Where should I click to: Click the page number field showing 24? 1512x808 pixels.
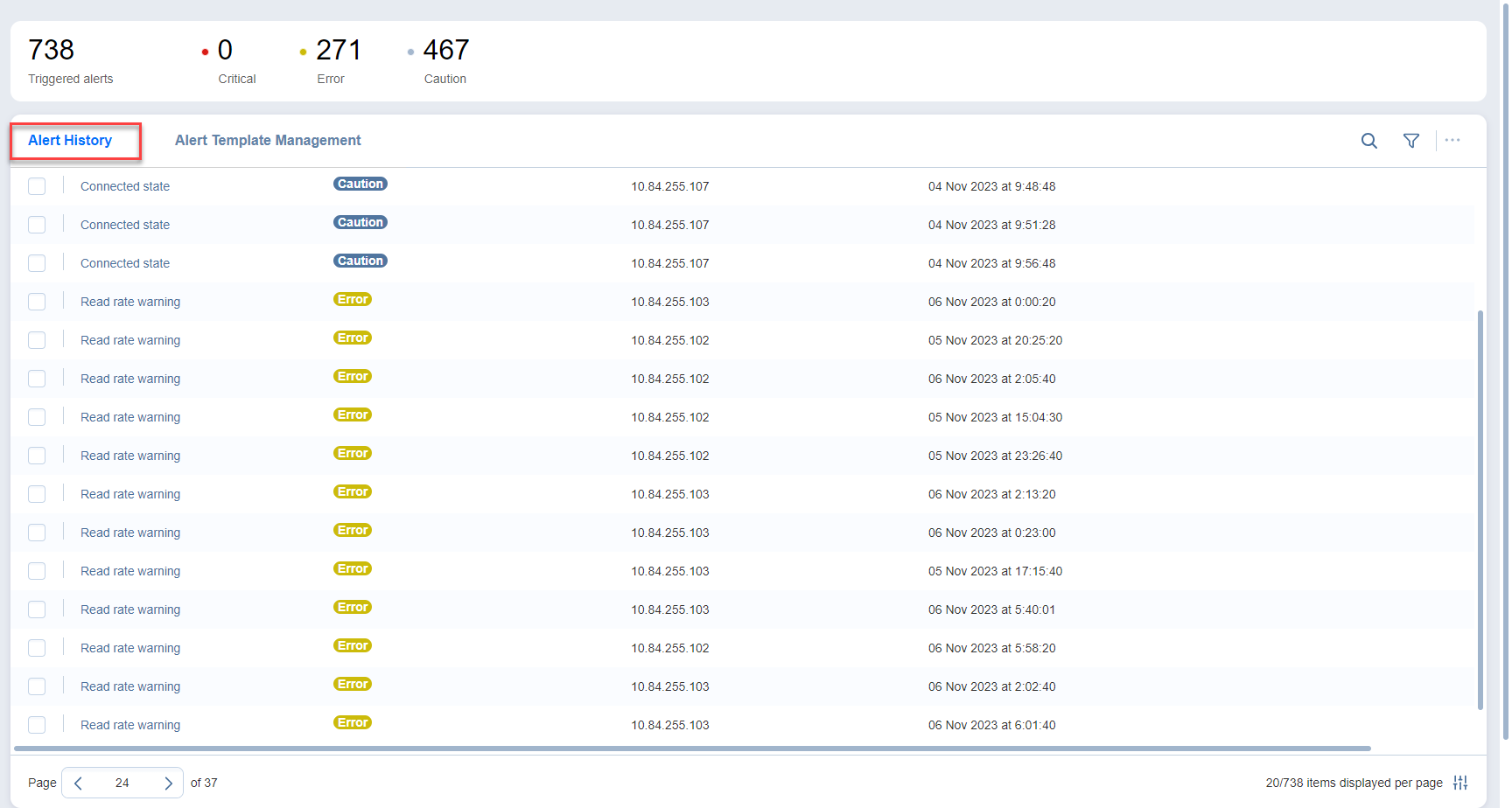pos(122,784)
